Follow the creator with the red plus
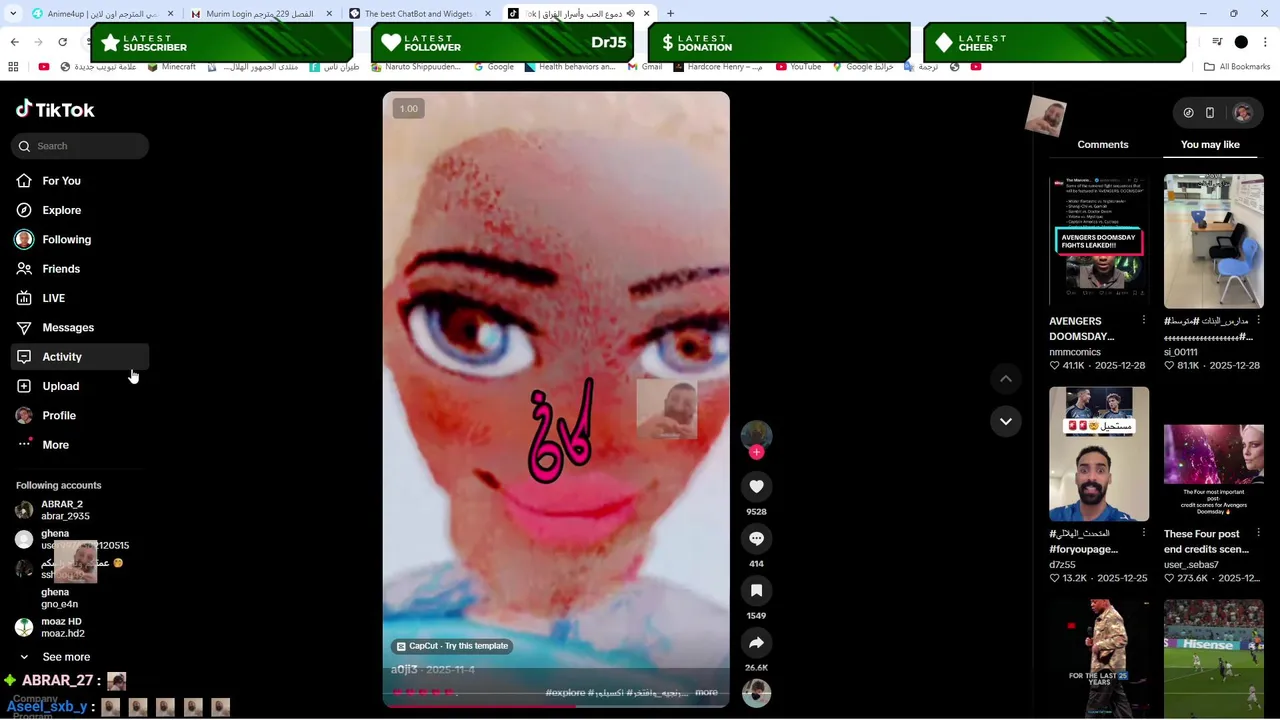This screenshot has width=1280, height=720. pos(756,452)
